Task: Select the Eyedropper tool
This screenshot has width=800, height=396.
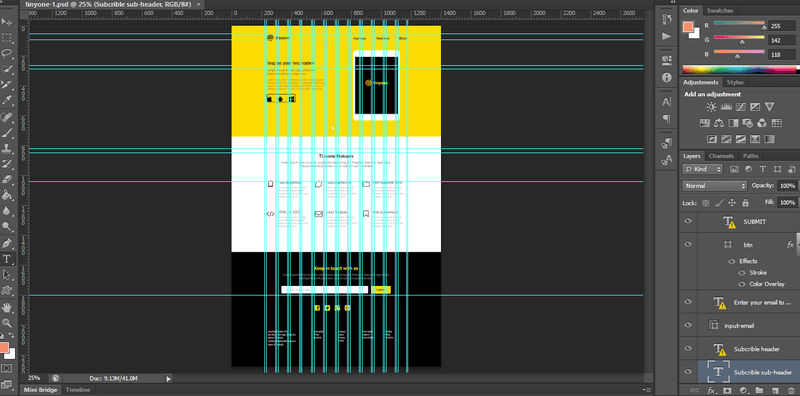Action: click(x=7, y=101)
